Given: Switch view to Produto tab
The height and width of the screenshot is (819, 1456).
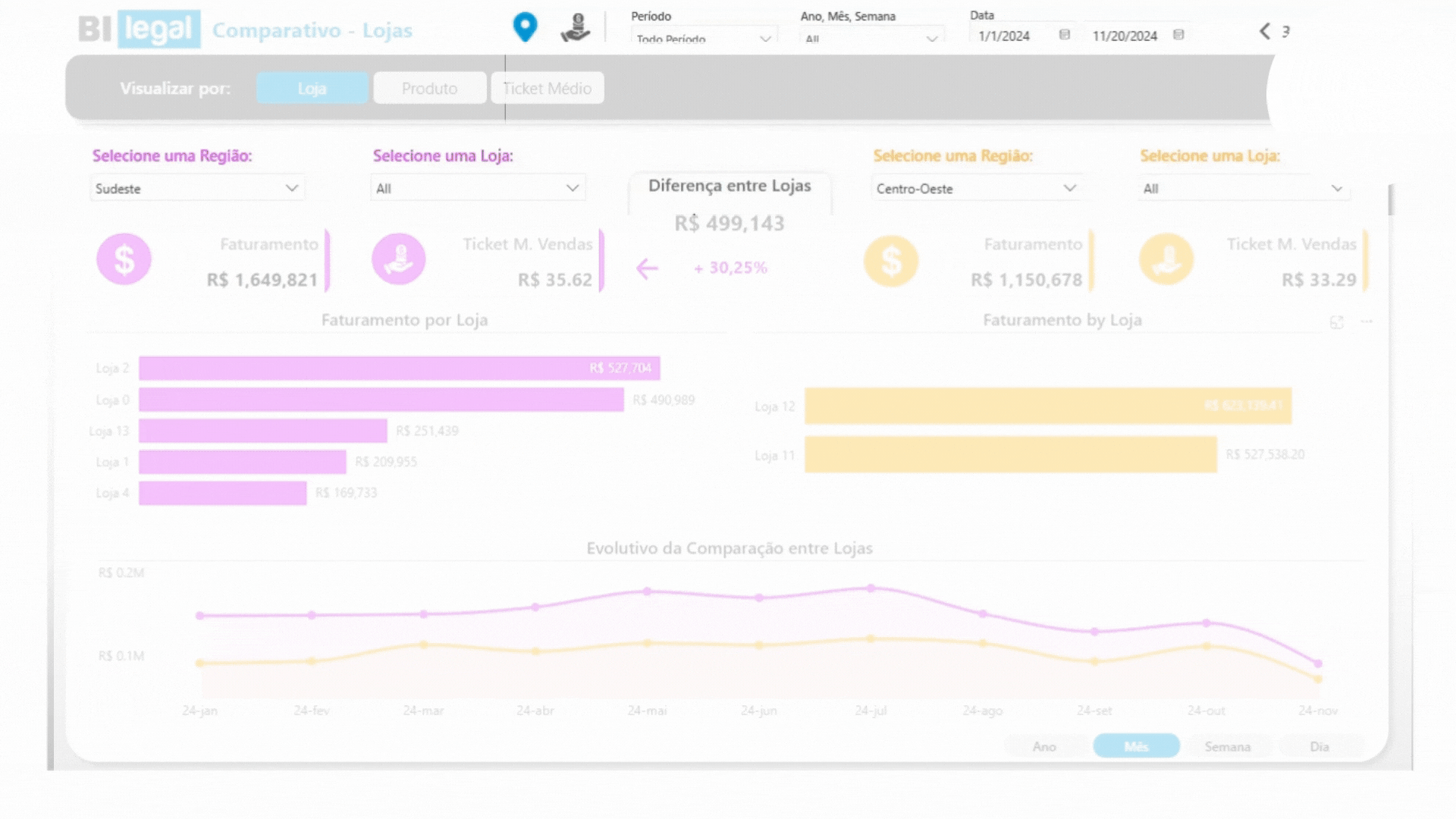Looking at the screenshot, I should 429,88.
